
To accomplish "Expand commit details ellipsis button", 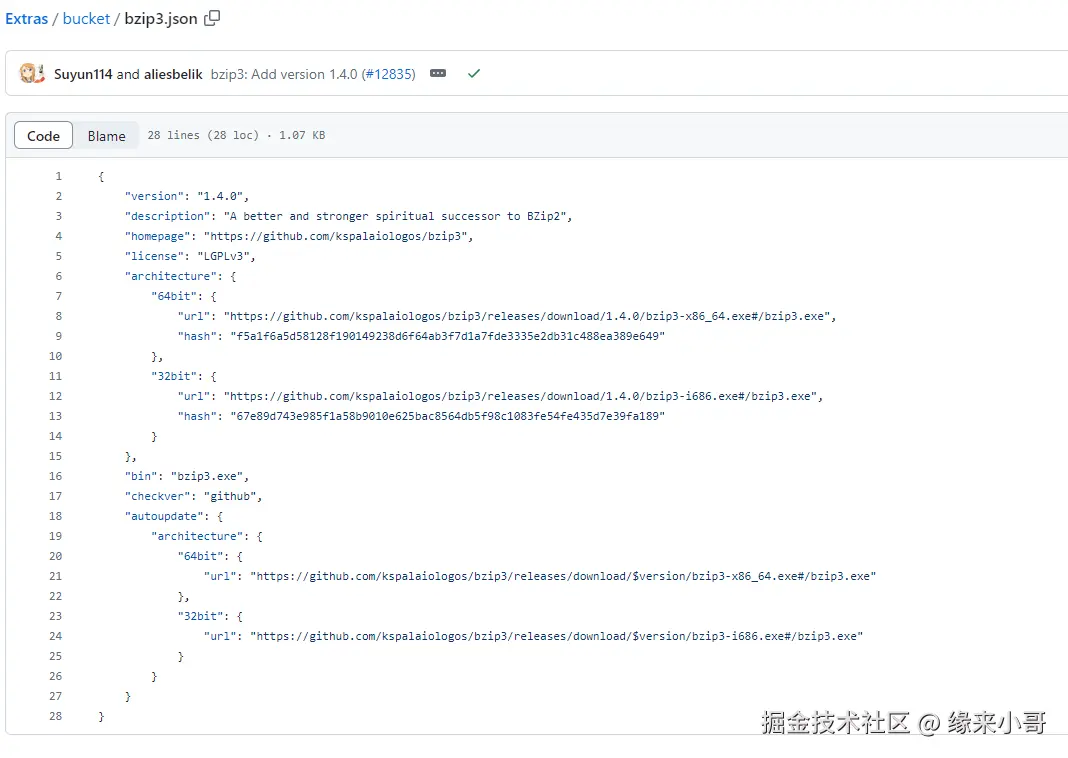I will (x=438, y=73).
